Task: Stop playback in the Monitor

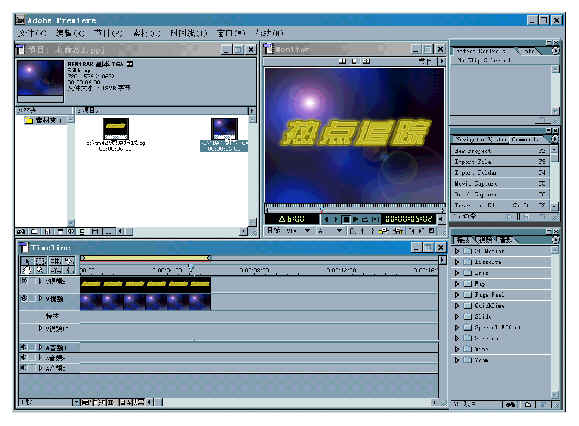Action: 346,219
